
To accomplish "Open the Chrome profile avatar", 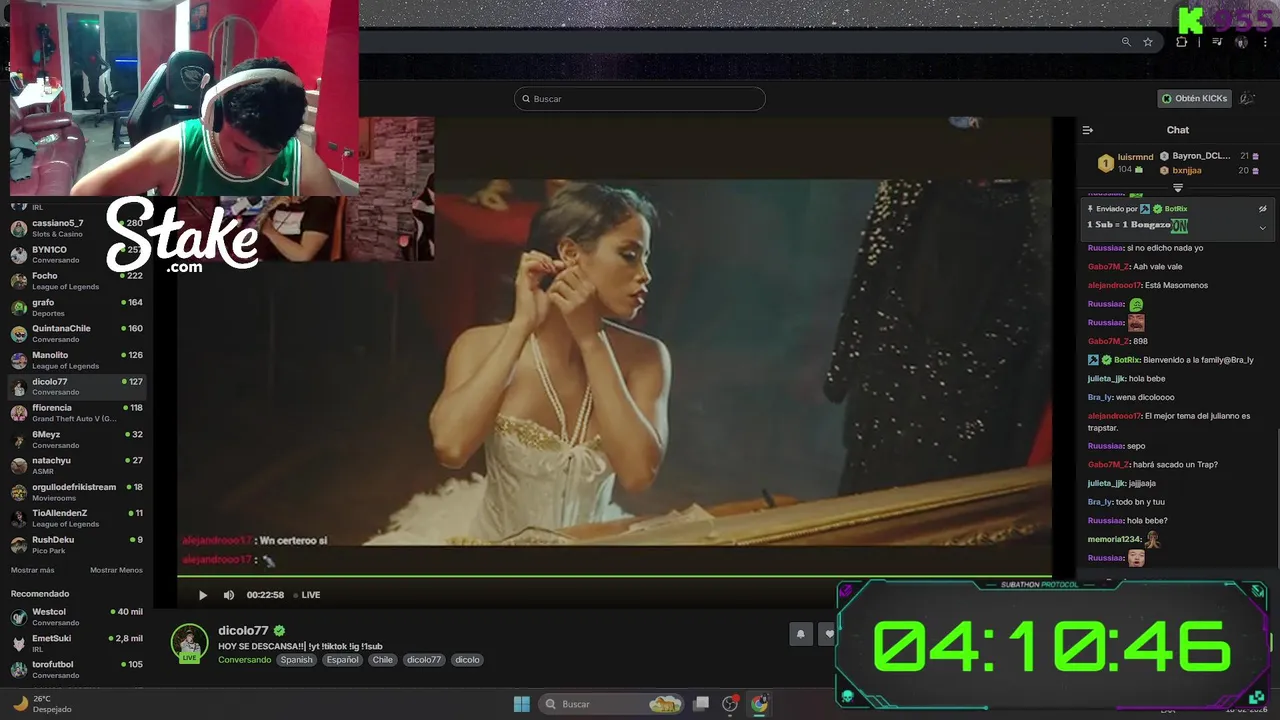I will coord(1241,42).
